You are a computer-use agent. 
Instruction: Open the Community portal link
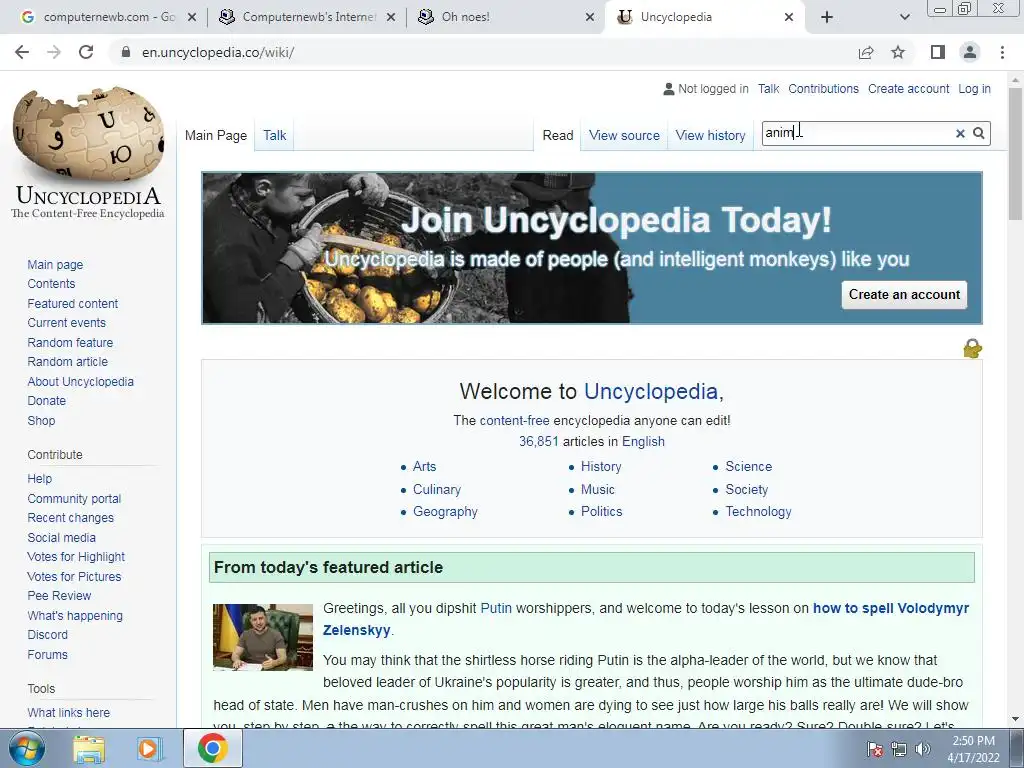[x=74, y=499]
